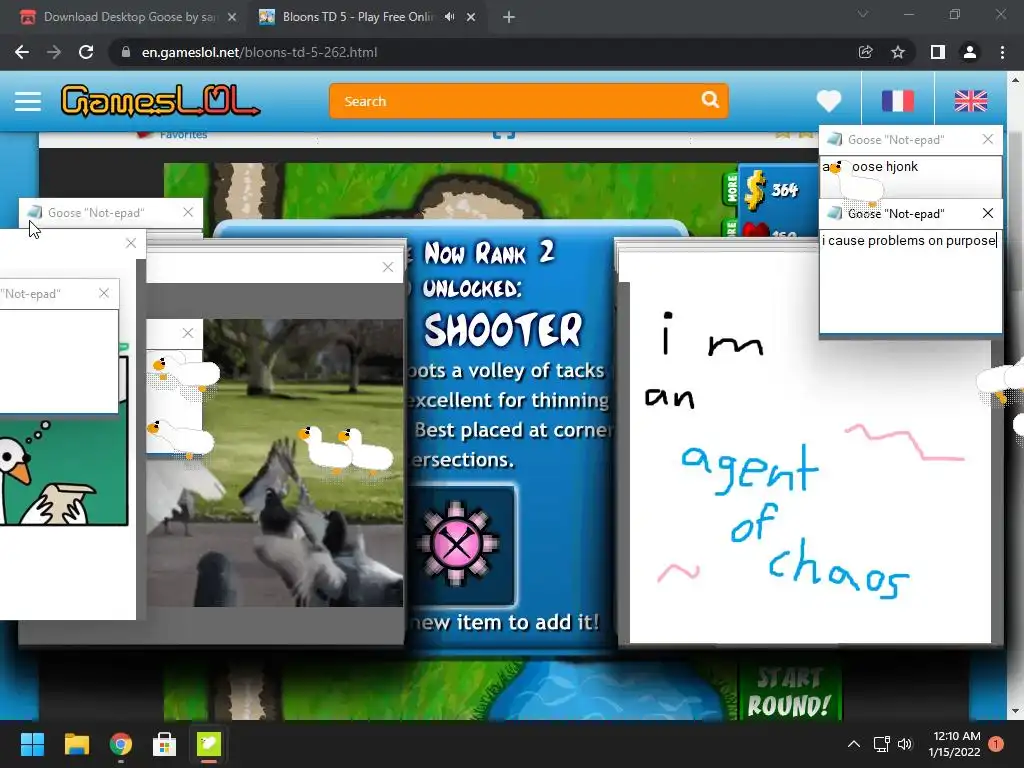Click the page scrollbar up arrow
Image resolution: width=1024 pixels, height=768 pixels.
coord(1015,80)
